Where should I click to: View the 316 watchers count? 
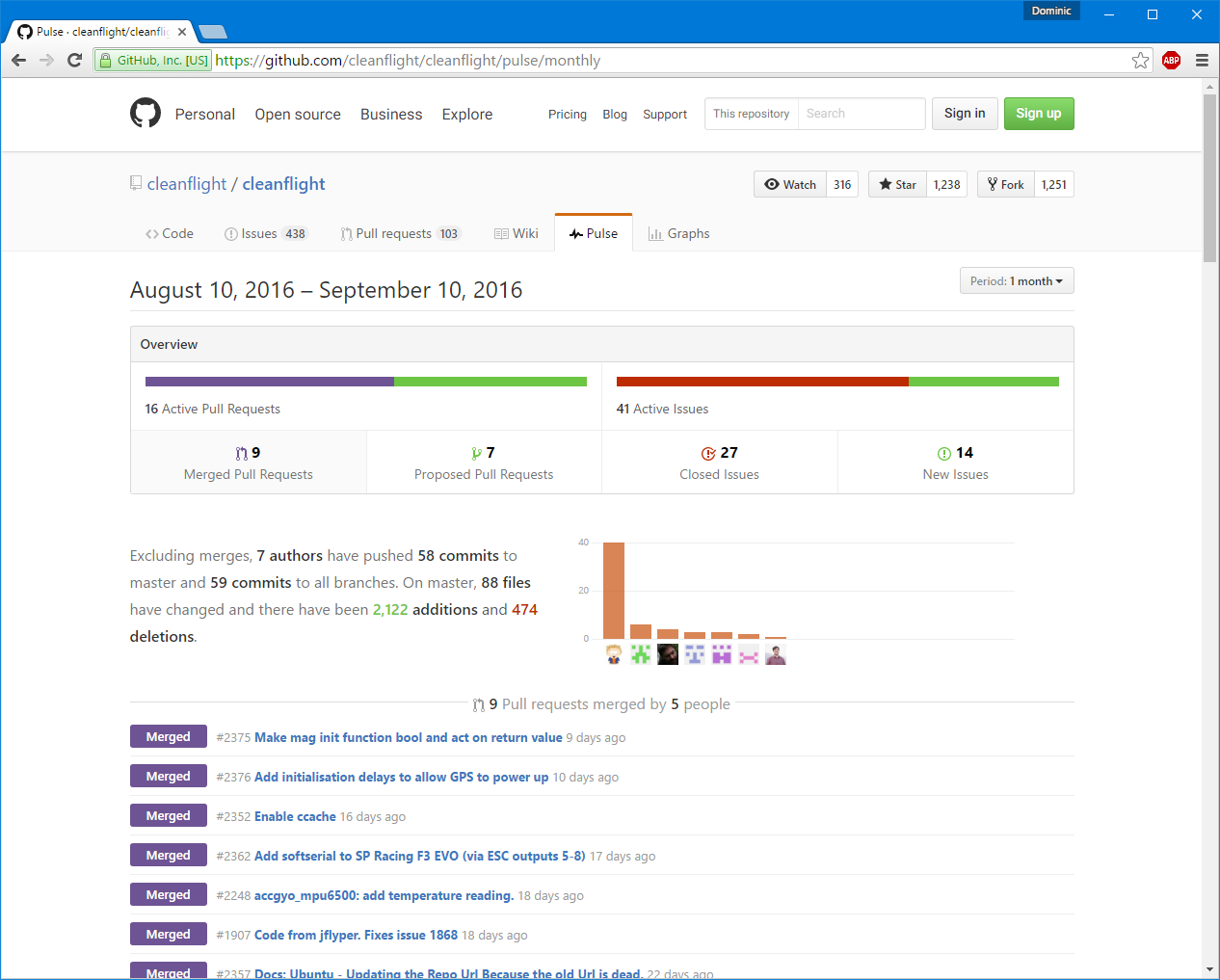[x=842, y=184]
